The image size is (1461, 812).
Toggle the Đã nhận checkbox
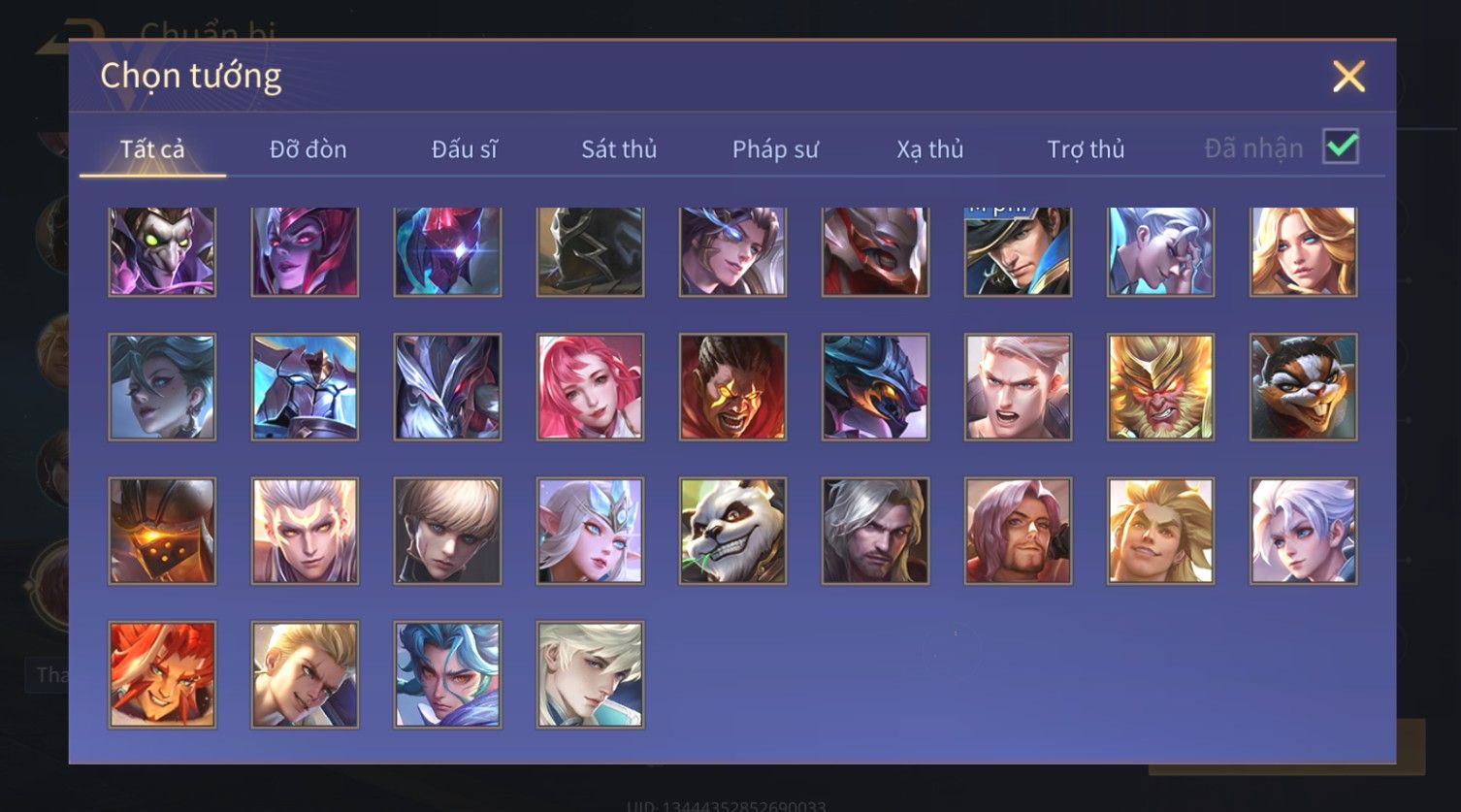coord(1341,147)
